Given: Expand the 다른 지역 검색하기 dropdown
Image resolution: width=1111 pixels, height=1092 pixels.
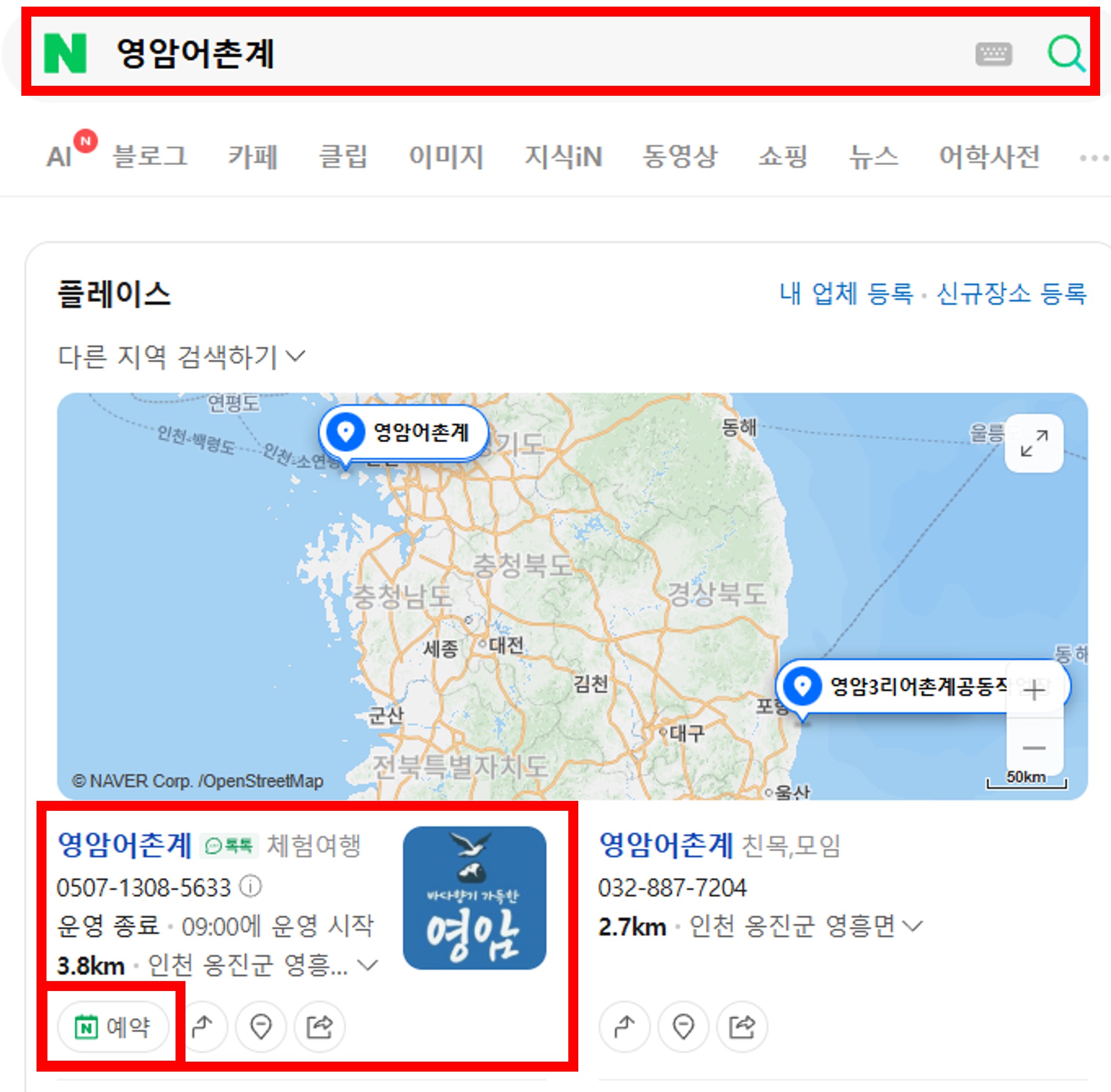Looking at the screenshot, I should coord(181,357).
